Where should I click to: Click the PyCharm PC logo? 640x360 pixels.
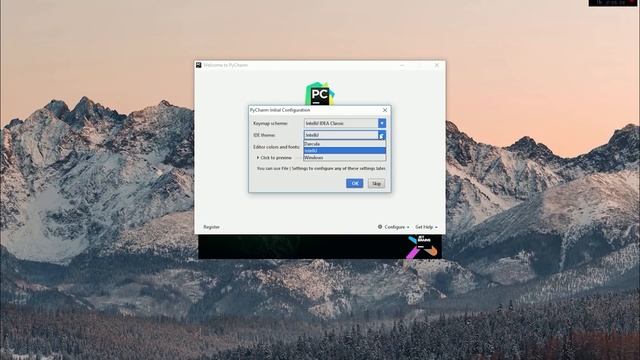pos(320,93)
